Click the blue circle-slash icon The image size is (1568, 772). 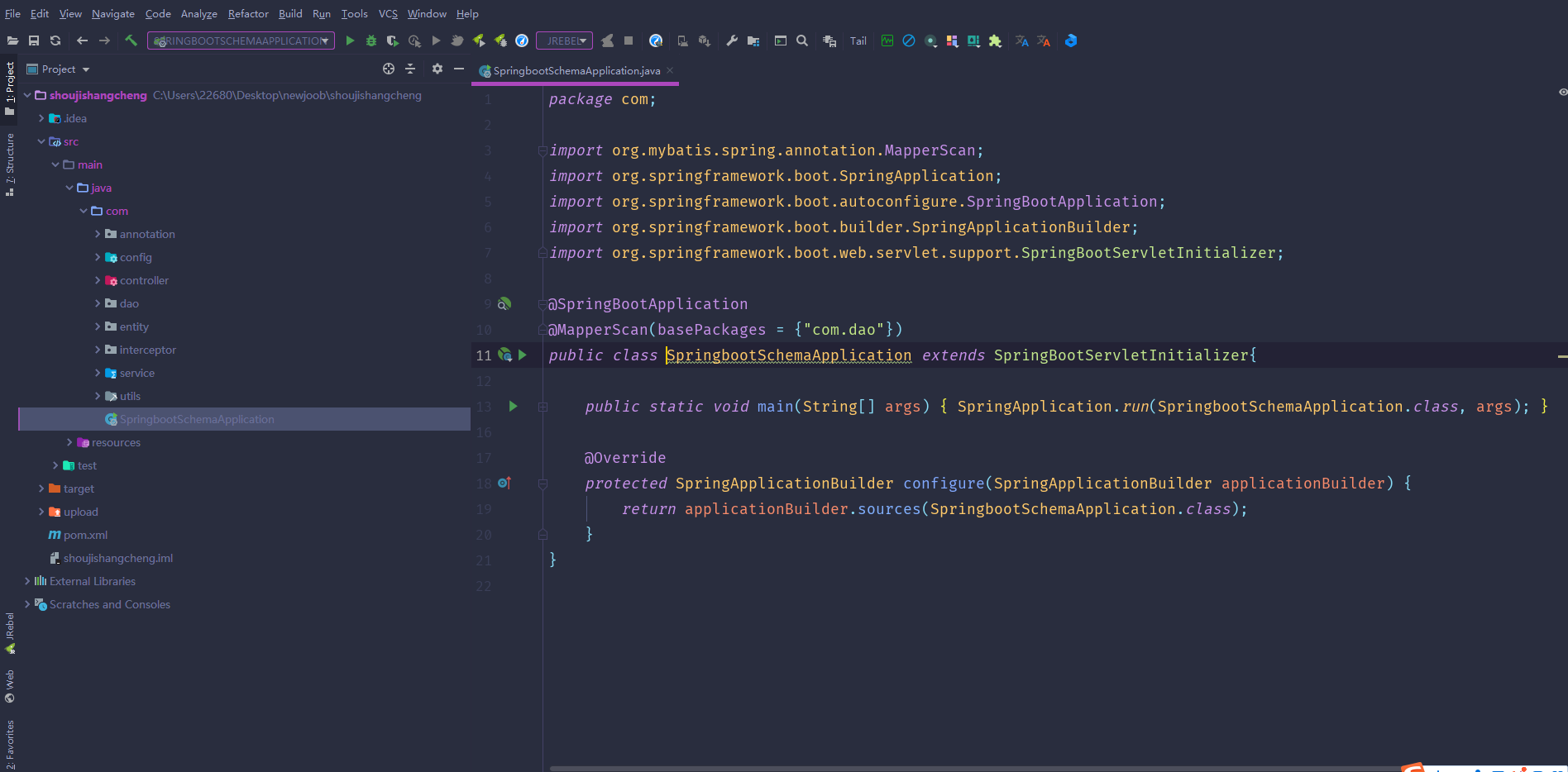pyautogui.click(x=909, y=41)
